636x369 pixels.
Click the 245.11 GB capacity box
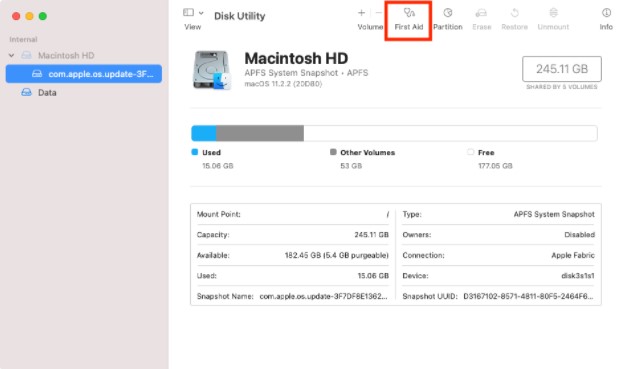562,69
